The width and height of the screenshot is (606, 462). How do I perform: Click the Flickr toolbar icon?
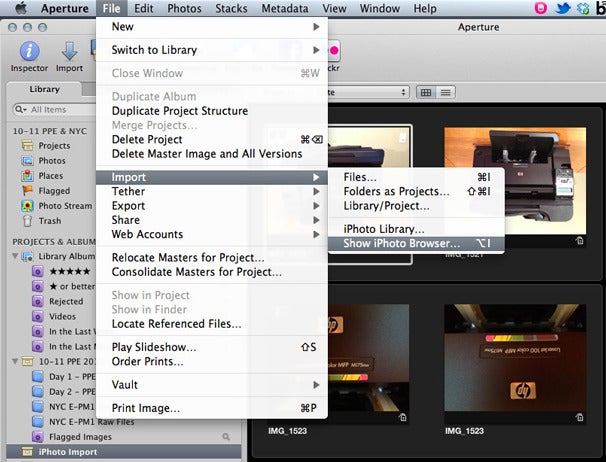334,51
